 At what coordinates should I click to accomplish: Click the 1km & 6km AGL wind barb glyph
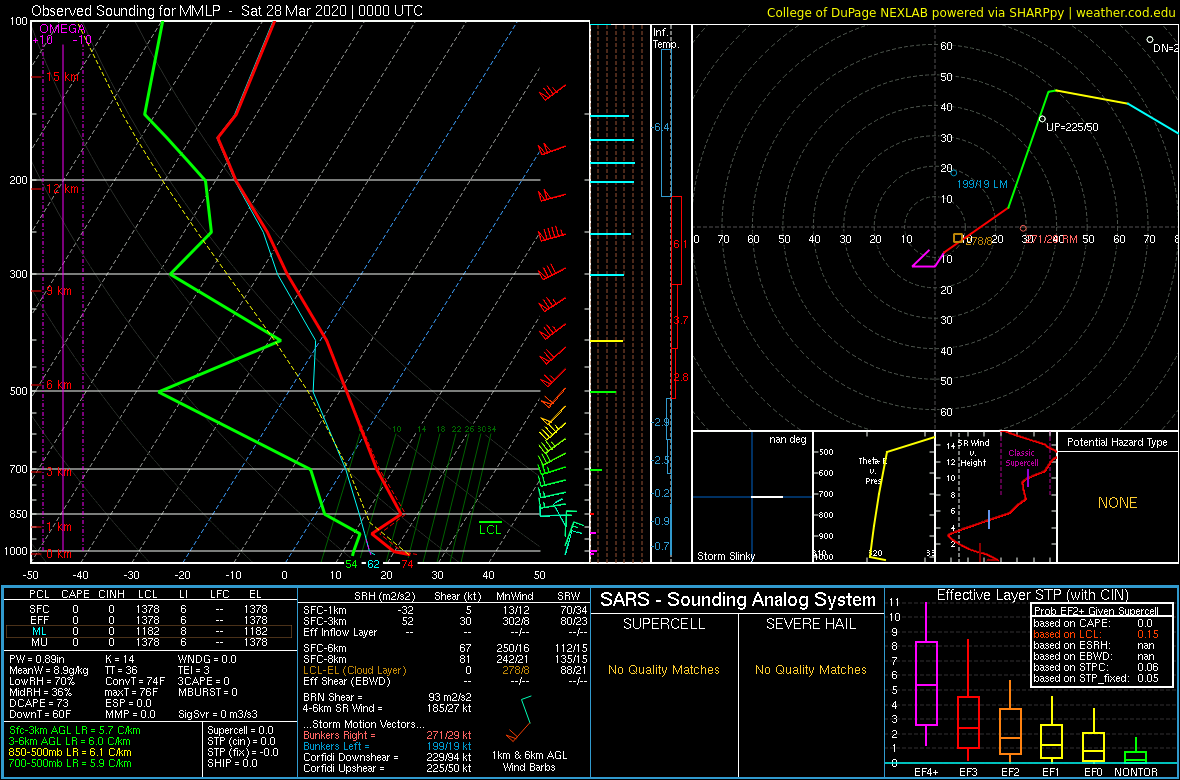(x=520, y=718)
